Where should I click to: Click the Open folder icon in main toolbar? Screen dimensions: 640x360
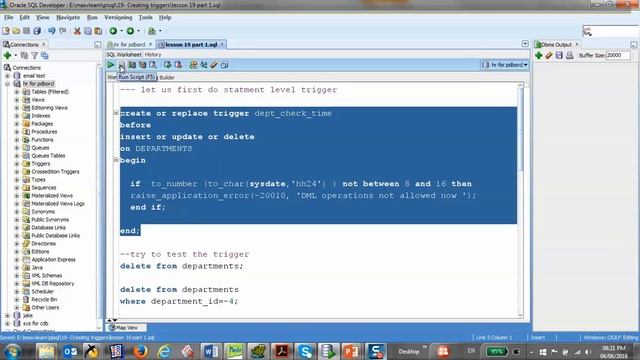(16, 31)
